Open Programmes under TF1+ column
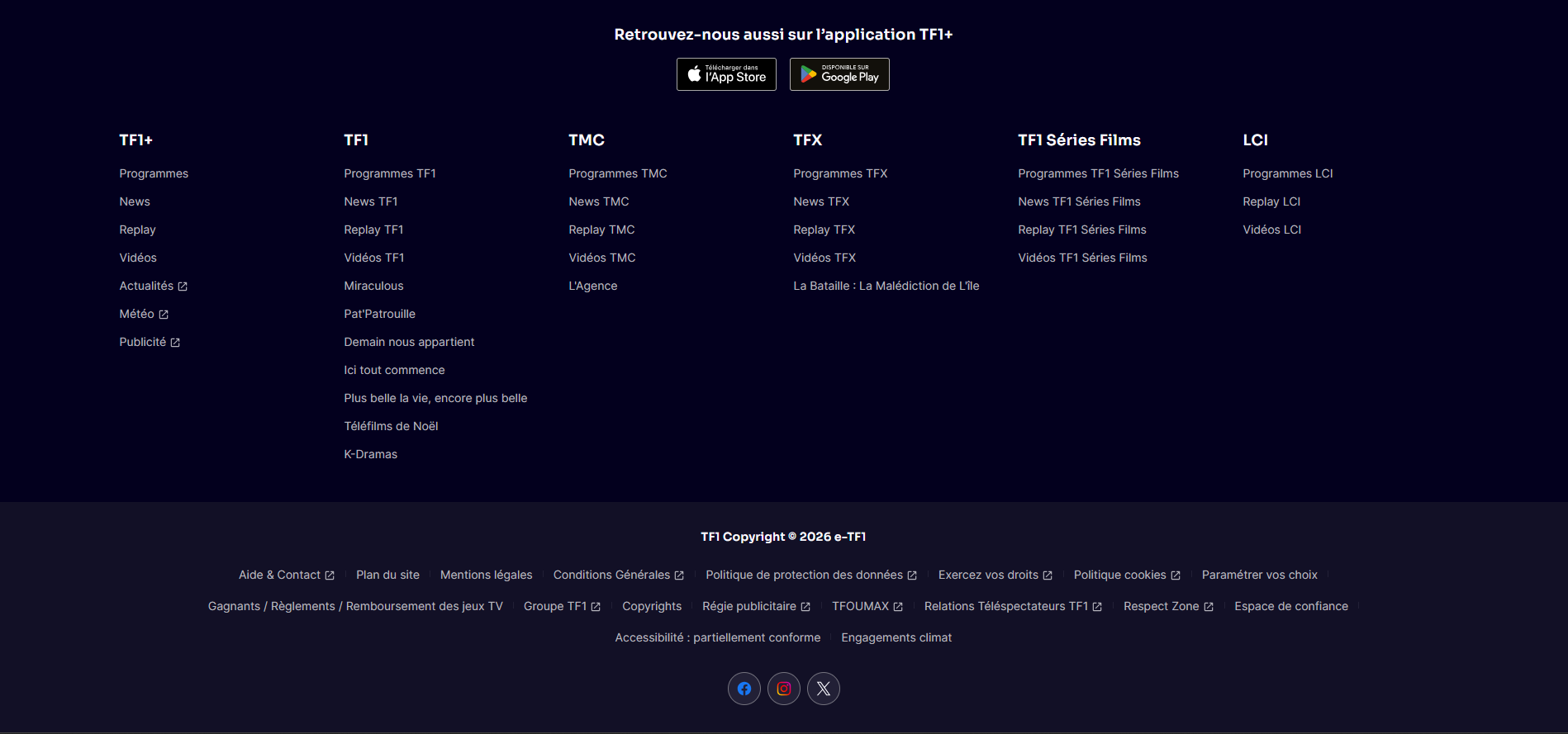The width and height of the screenshot is (1568, 734). [154, 173]
